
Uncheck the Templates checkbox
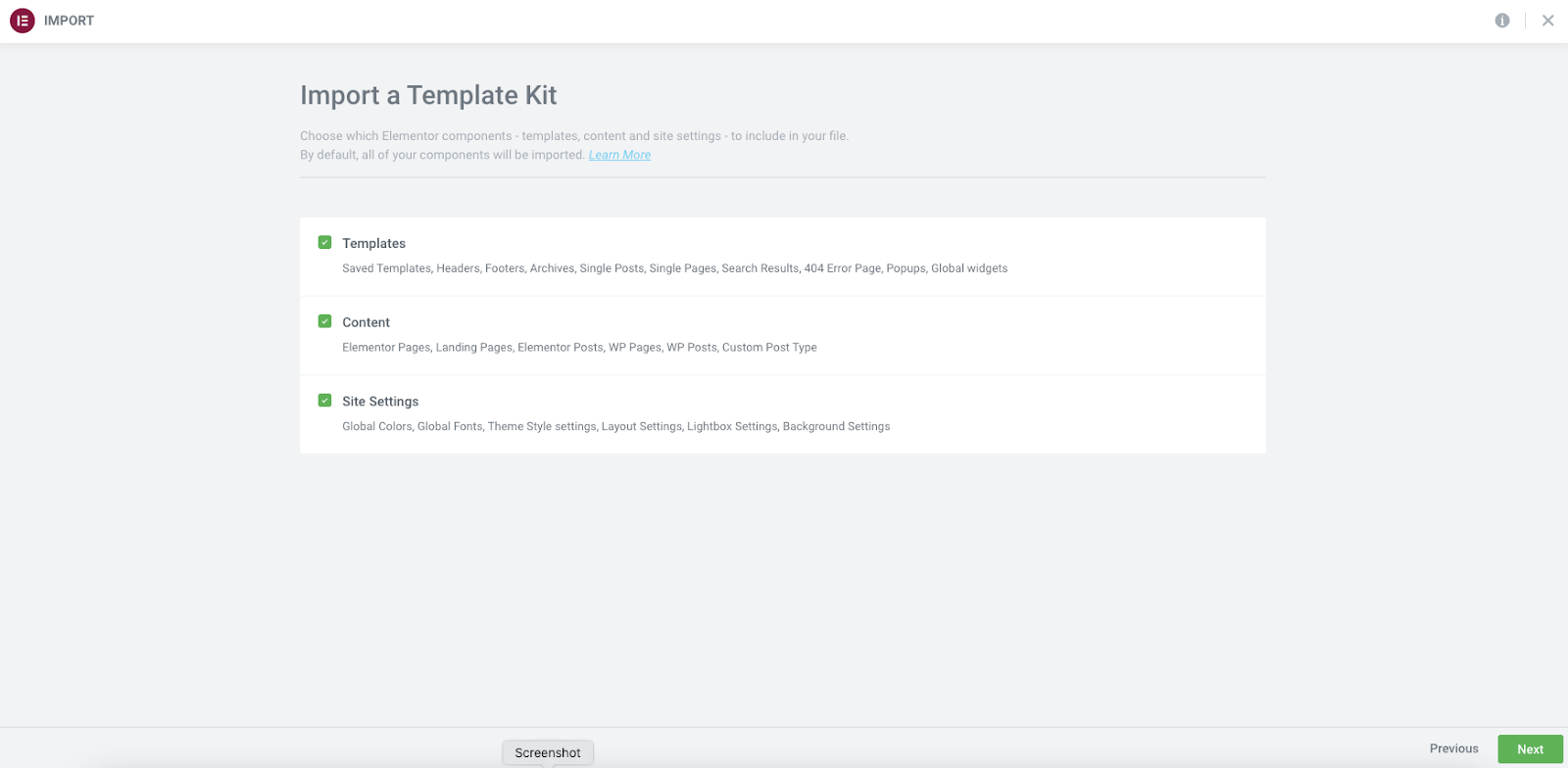click(324, 242)
